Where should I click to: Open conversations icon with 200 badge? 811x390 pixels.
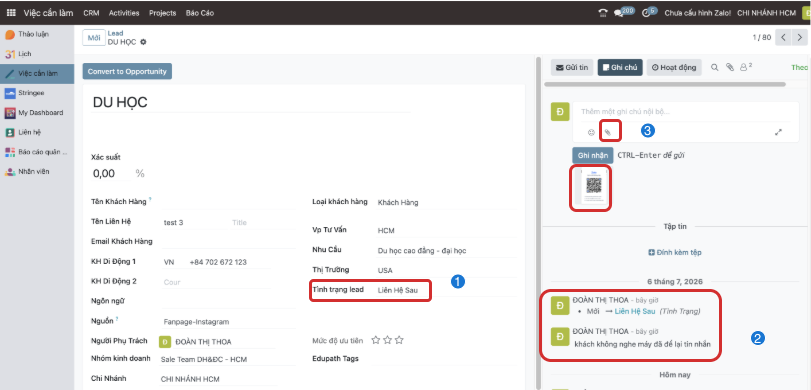(623, 12)
